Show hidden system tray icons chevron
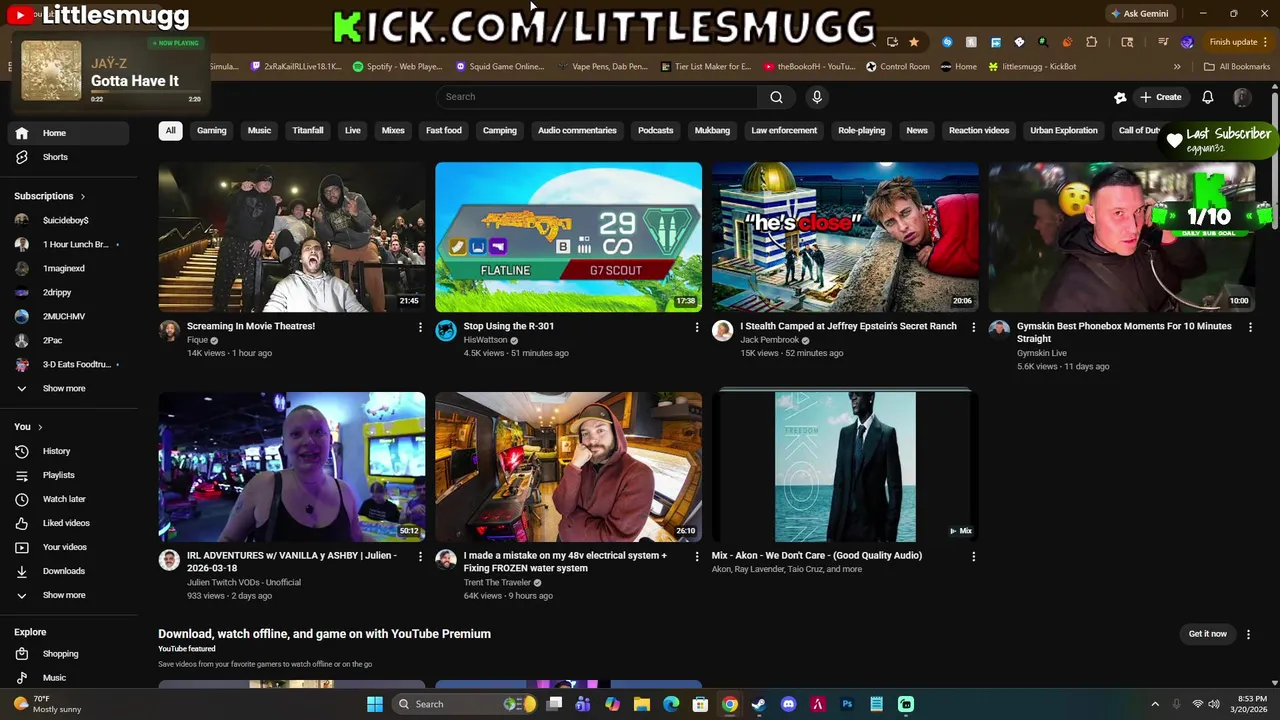This screenshot has height=720, width=1280. click(x=1155, y=704)
